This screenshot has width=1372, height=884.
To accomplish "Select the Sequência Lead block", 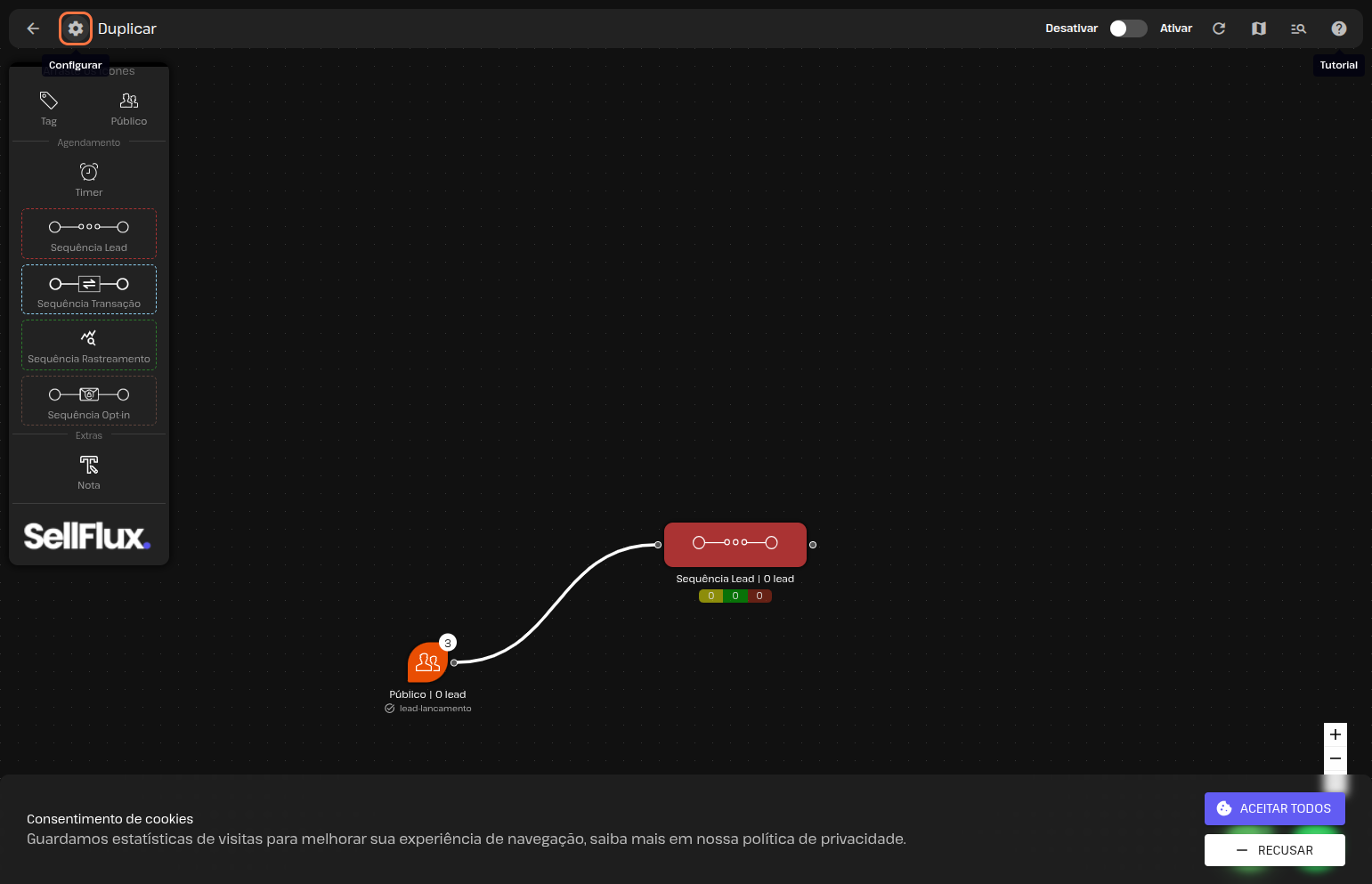I will (89, 234).
